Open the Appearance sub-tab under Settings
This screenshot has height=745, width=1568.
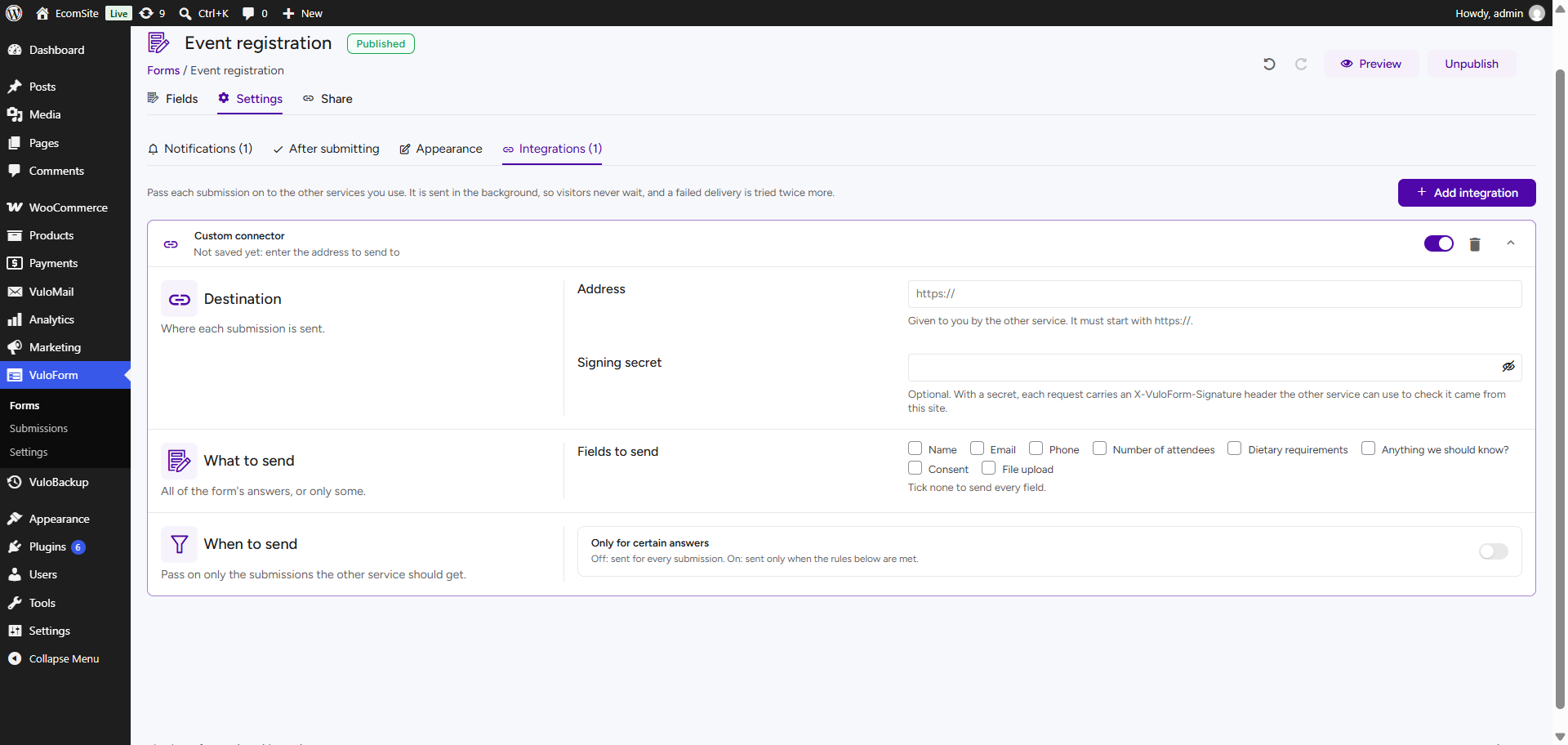coord(441,149)
